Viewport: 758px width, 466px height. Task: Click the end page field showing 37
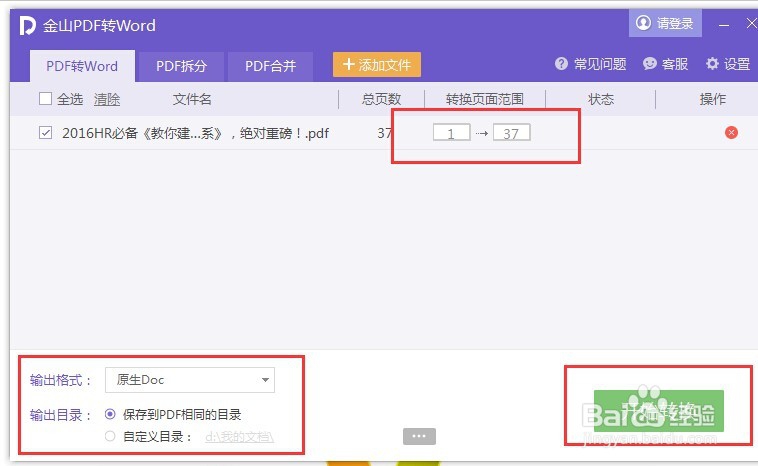coord(511,132)
